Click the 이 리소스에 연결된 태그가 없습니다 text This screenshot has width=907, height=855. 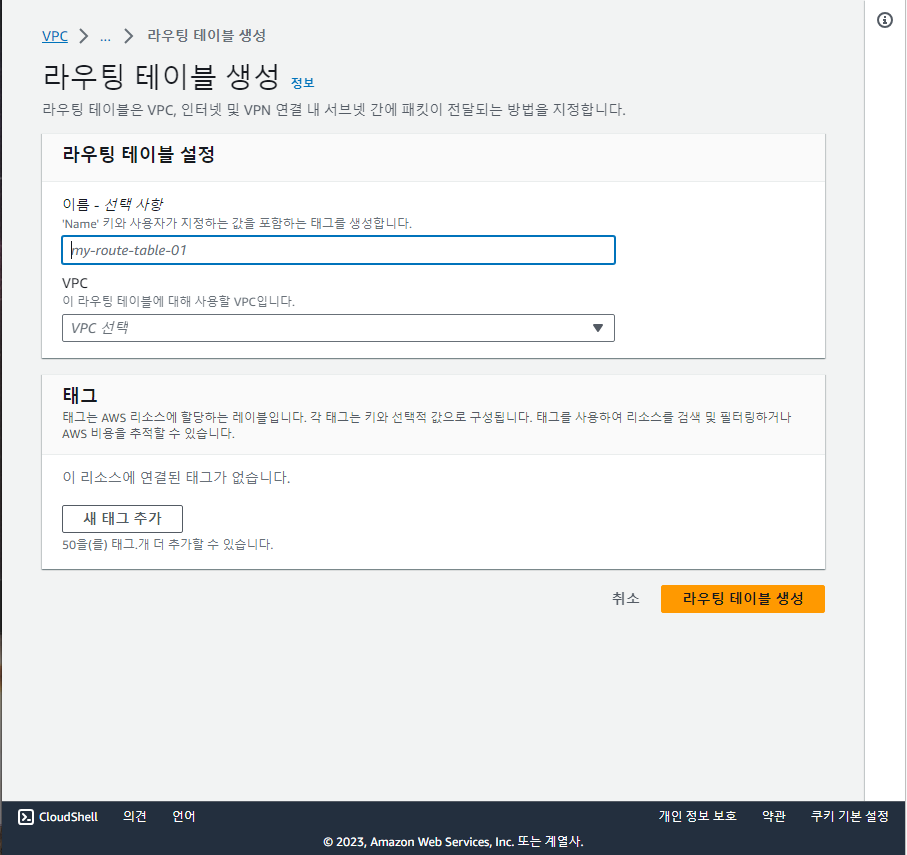tap(176, 478)
